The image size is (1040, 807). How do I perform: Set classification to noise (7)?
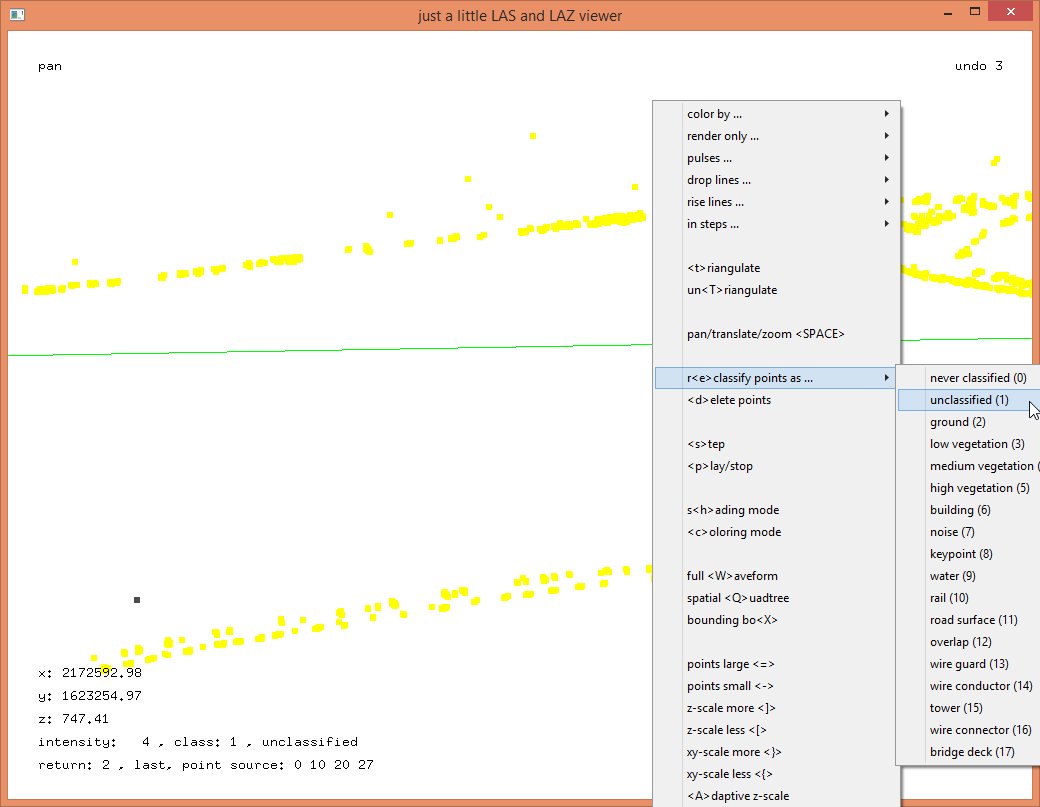click(952, 532)
